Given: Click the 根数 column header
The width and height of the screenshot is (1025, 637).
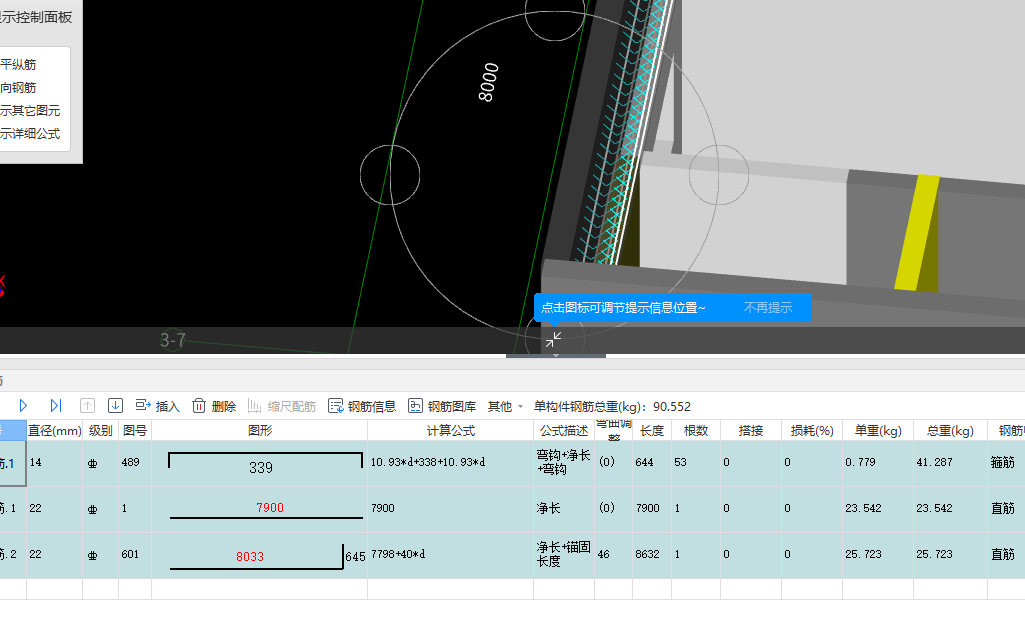Looking at the screenshot, I should (x=696, y=430).
